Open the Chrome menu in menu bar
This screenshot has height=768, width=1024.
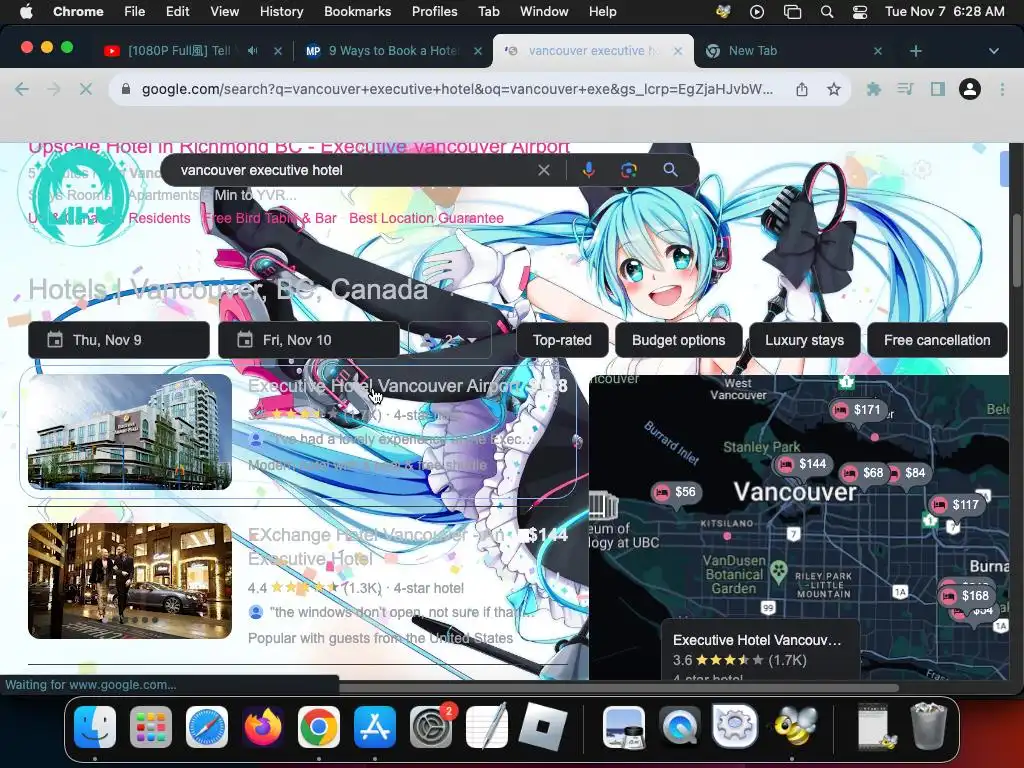[78, 12]
